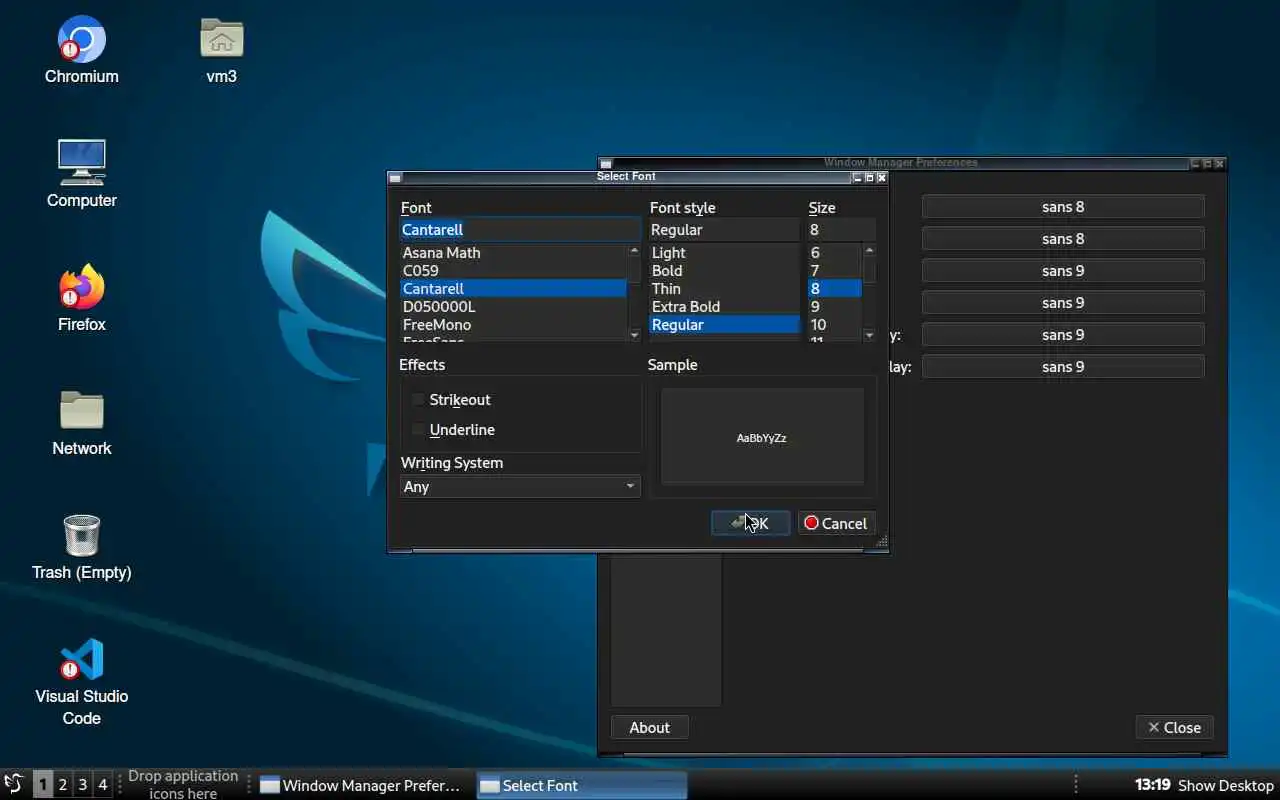Choose FreeMono in the font list

tap(514, 325)
